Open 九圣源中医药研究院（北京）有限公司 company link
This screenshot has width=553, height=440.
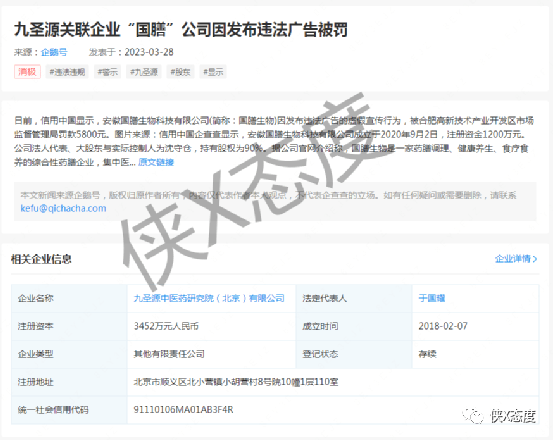click(x=209, y=298)
